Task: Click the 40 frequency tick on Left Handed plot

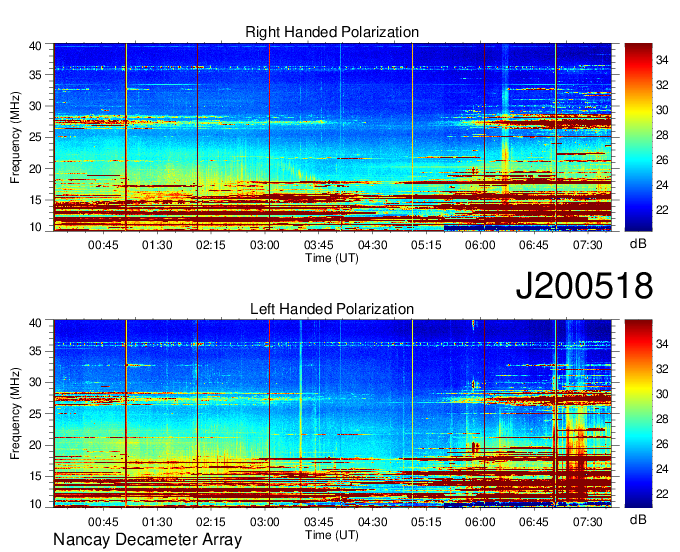Action: click(36, 323)
